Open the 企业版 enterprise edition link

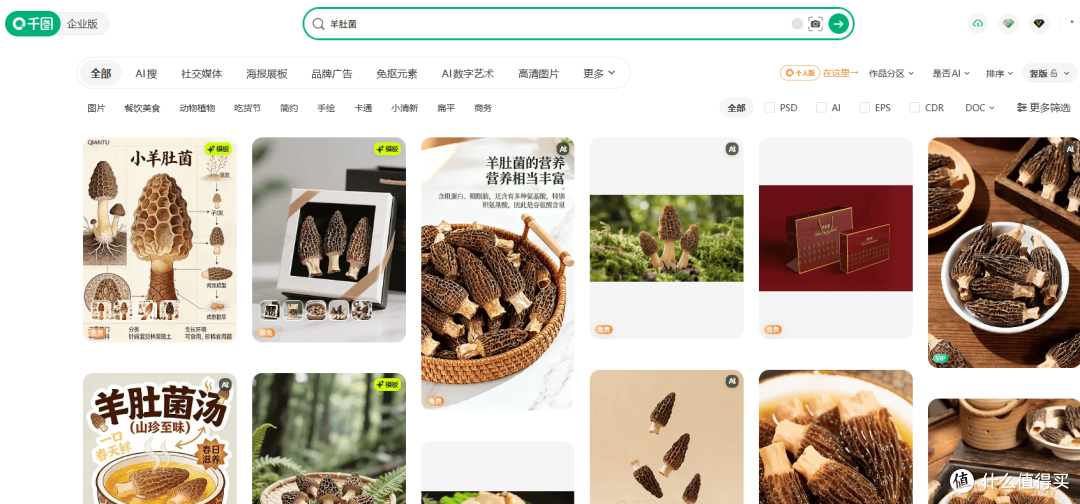tap(83, 24)
